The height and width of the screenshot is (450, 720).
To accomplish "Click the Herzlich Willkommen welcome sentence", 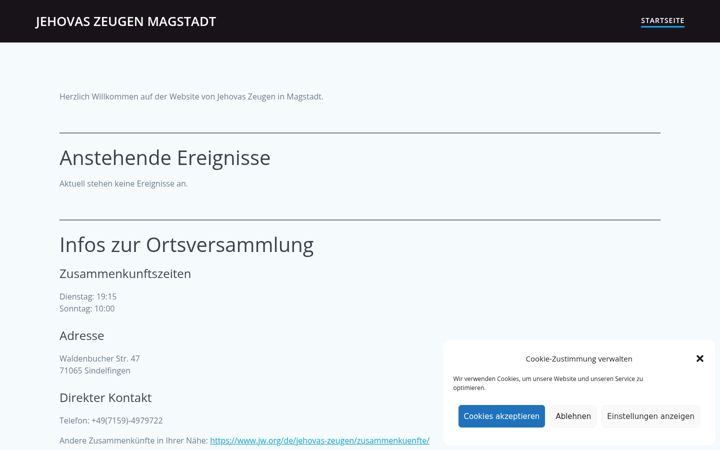I will tap(191, 97).
